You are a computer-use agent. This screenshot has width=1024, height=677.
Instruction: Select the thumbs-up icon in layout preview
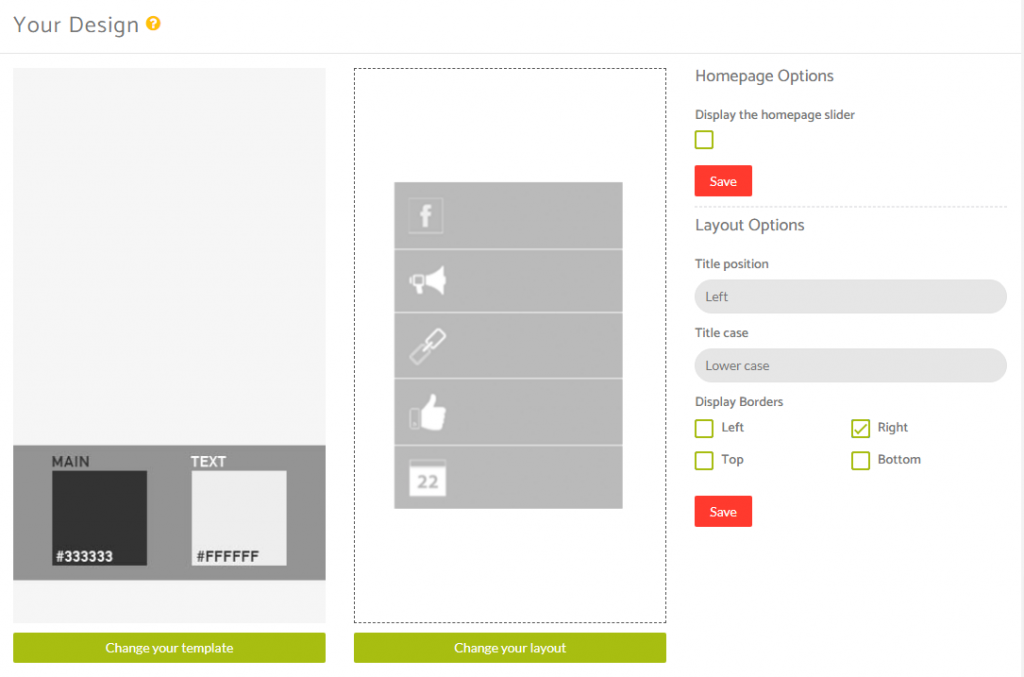point(428,413)
